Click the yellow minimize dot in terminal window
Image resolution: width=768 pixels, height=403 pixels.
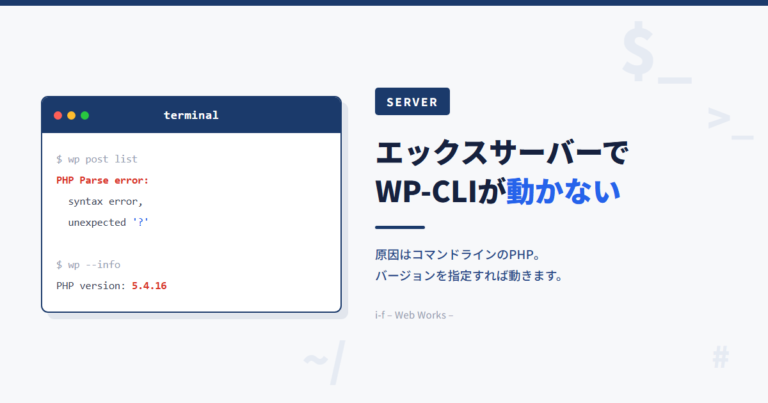click(x=72, y=116)
